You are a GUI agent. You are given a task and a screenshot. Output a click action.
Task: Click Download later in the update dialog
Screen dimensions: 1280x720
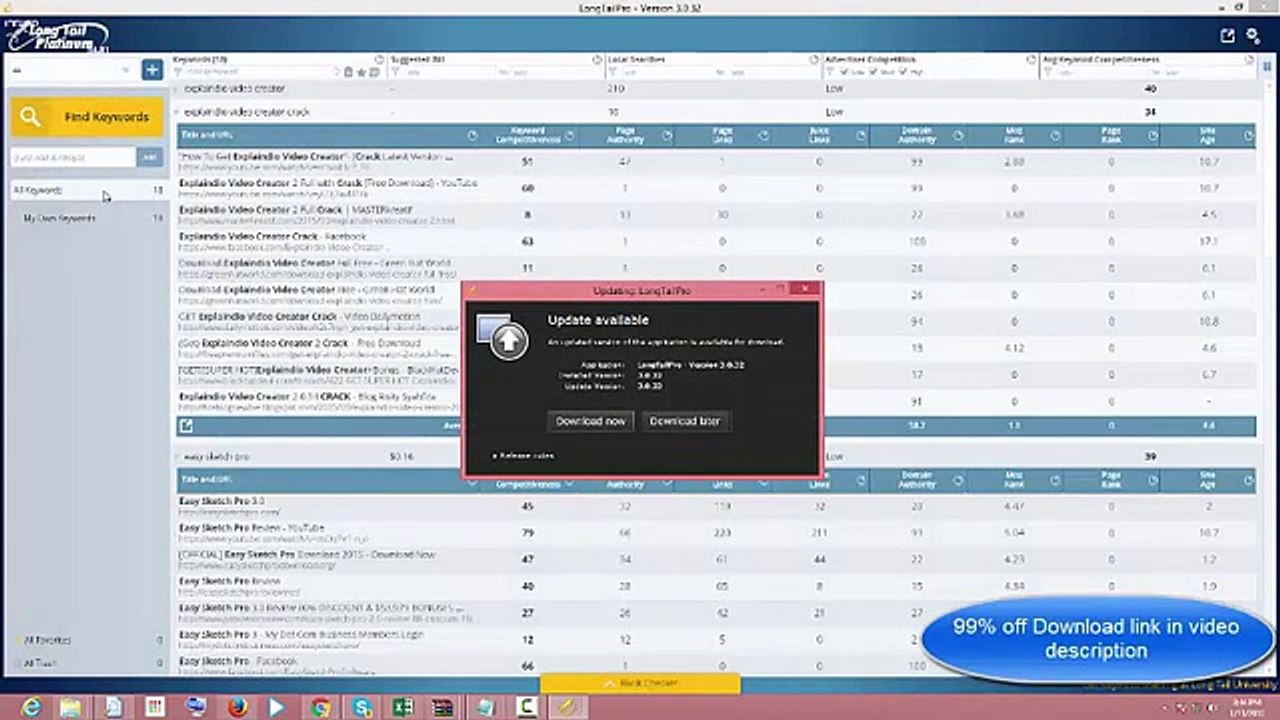click(x=685, y=421)
